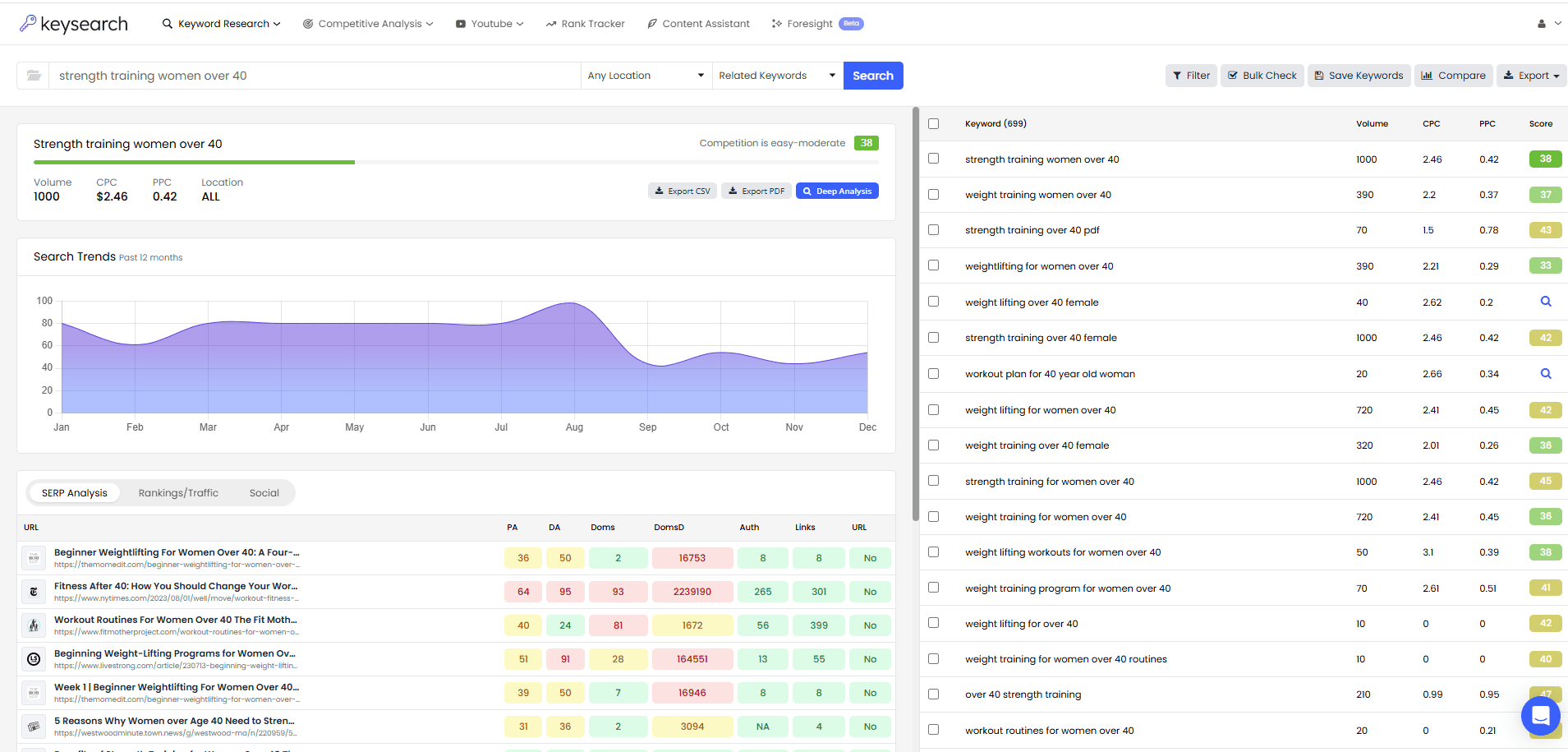1568x752 pixels.
Task: Open the Export dropdown
Action: click(1531, 75)
